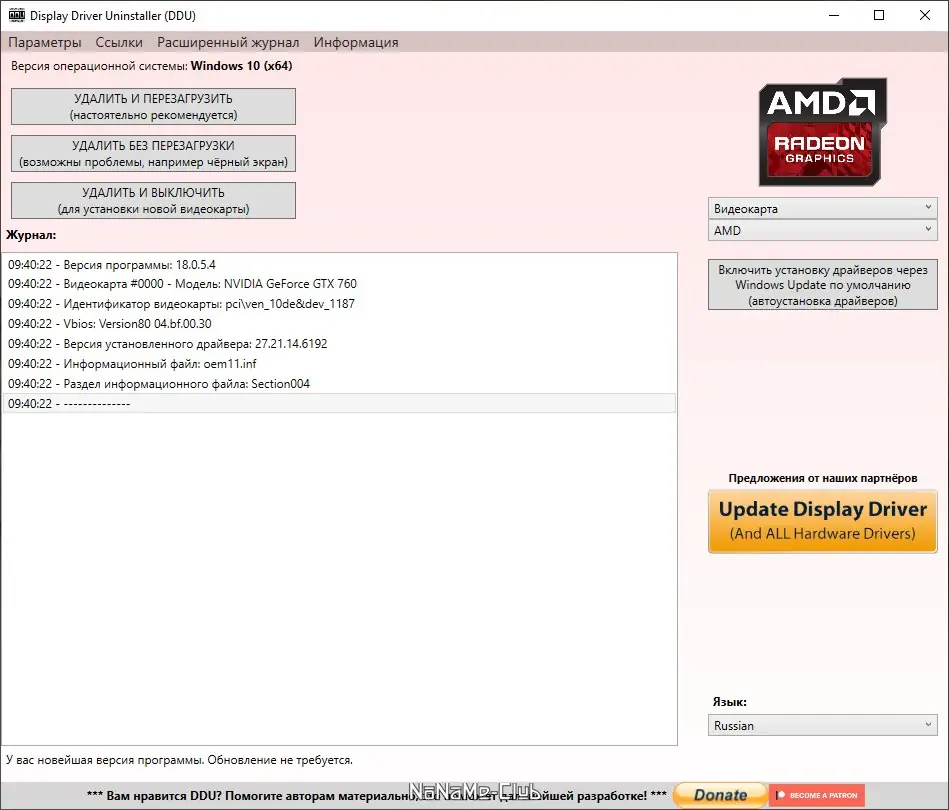The height and width of the screenshot is (810, 949).
Task: Select log line NVIDIA GeForce GTX 760
Action: pyautogui.click(x=339, y=283)
